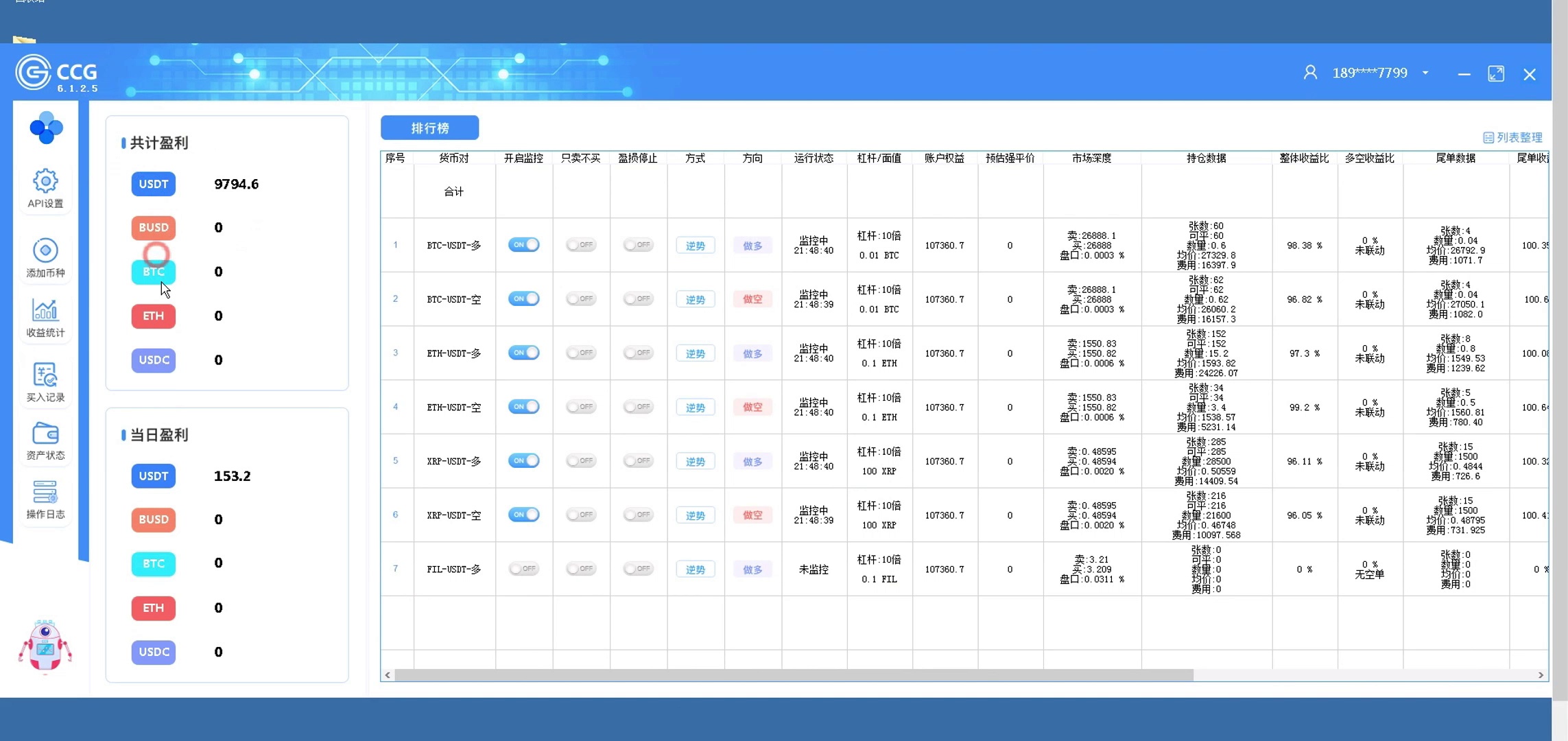Click the 逆势 mode selector for BTC-USDT-空
The width and height of the screenshot is (1568, 741).
[695, 299]
